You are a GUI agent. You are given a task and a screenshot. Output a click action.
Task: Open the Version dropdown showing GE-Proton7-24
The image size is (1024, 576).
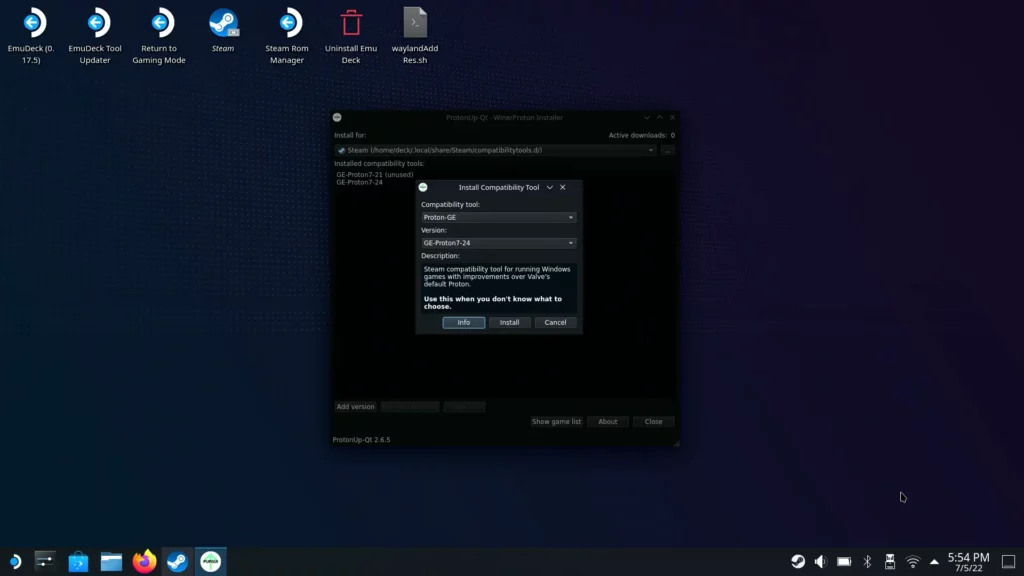click(x=498, y=243)
